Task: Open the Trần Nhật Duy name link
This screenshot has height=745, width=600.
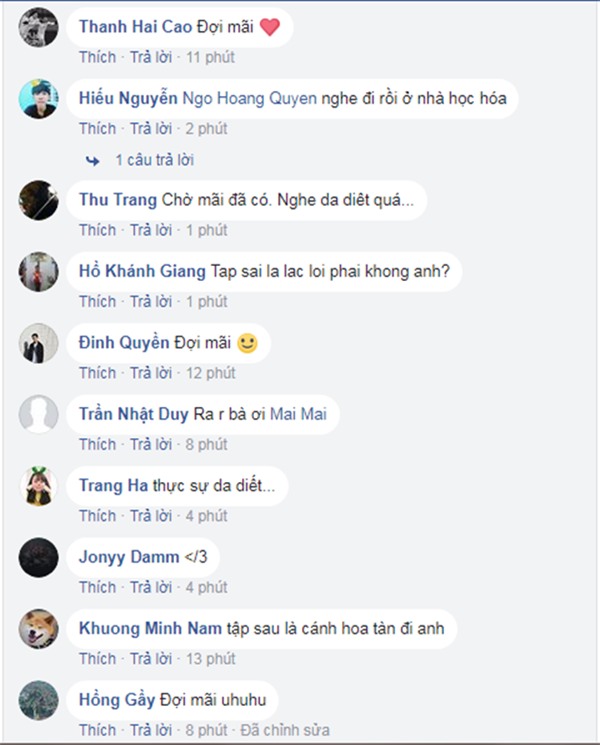Action: (134, 415)
